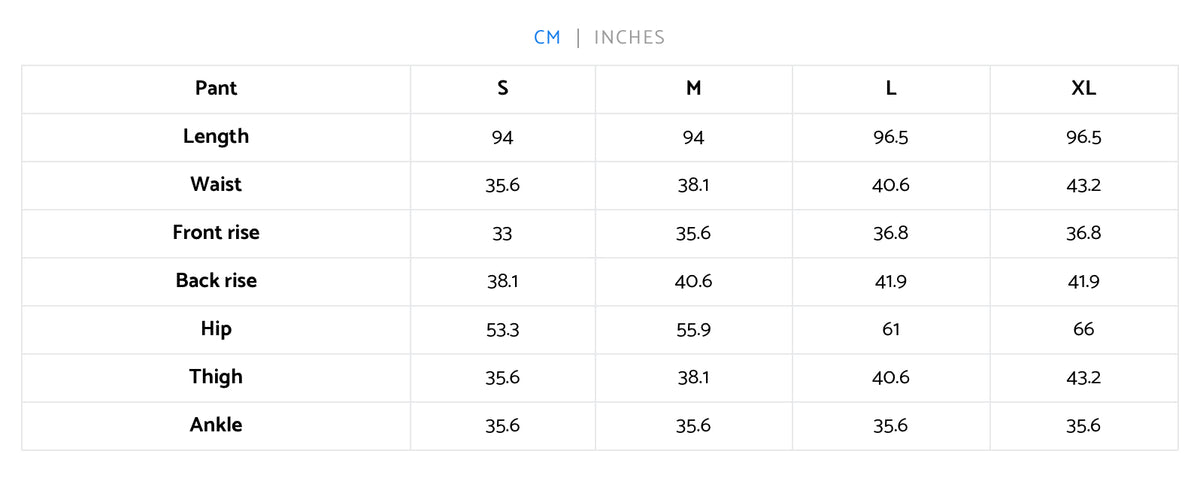The image size is (1200, 490).
Task: Select the 96.5 Length value for XL
Action: pos(1084,138)
